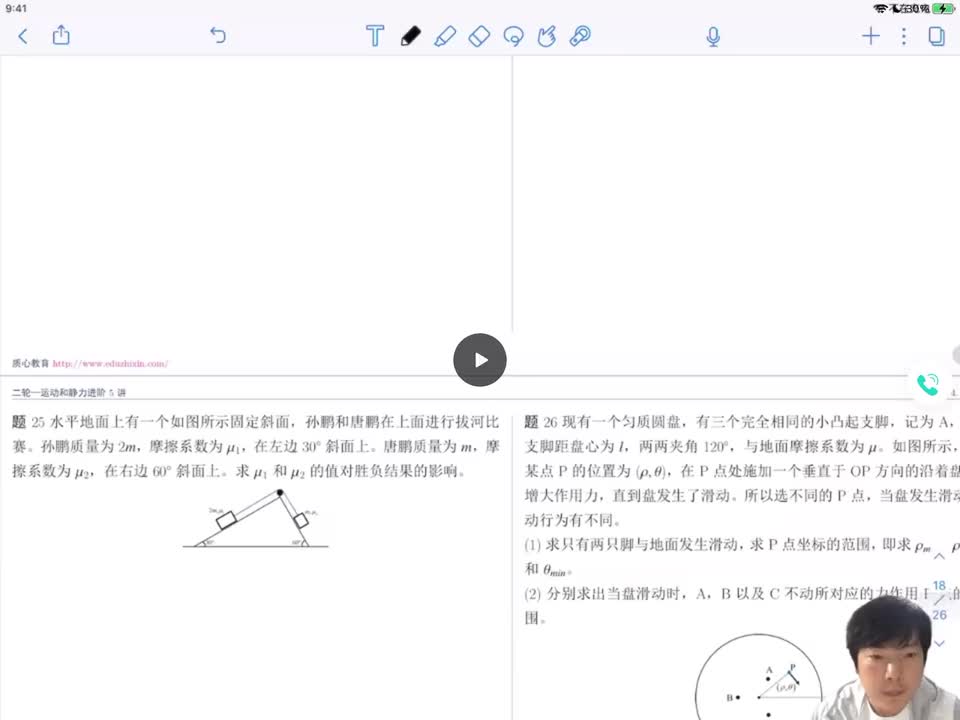Click the page number 26 indicator

[939, 615]
